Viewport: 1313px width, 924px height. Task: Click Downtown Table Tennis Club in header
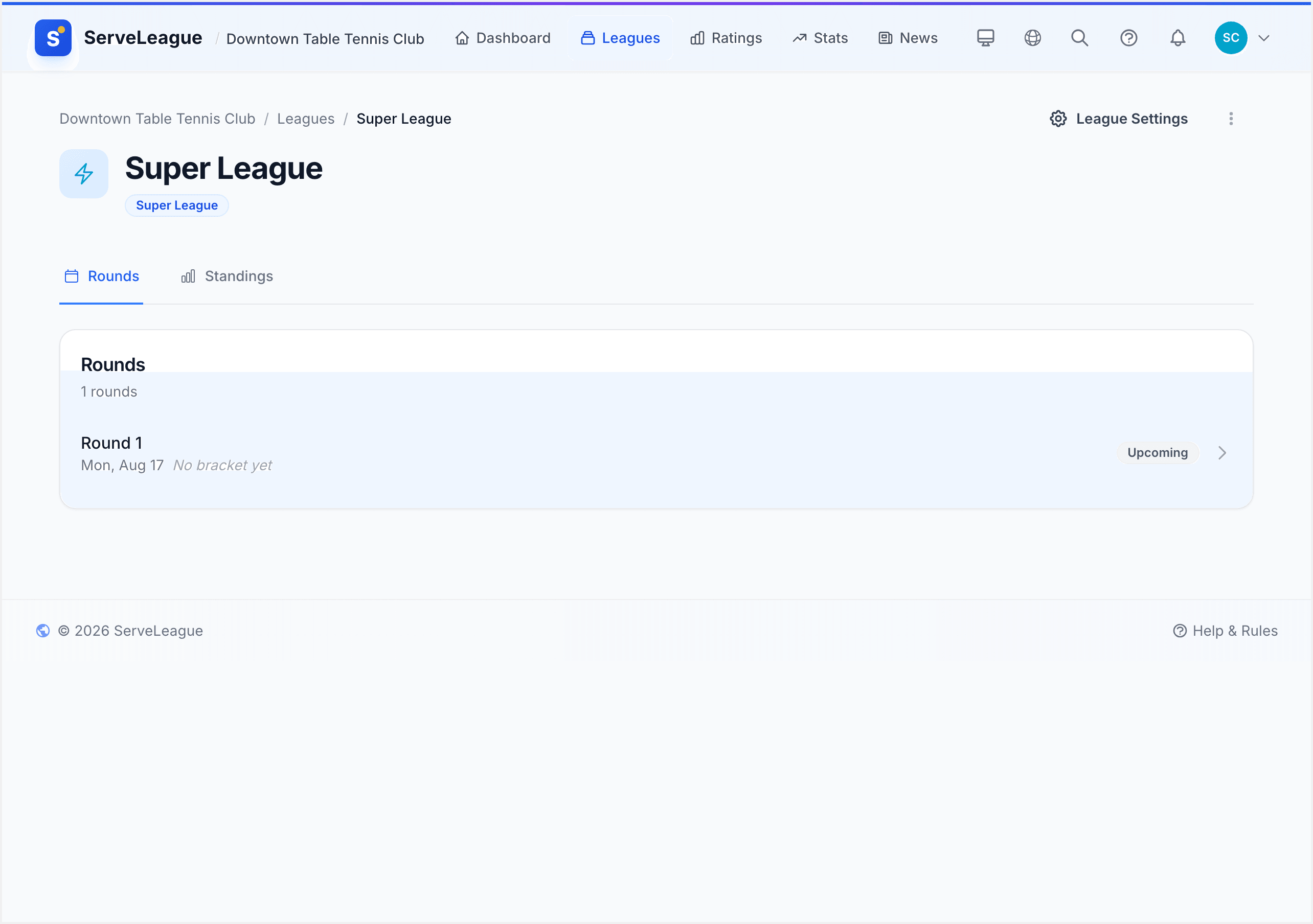[x=325, y=38]
